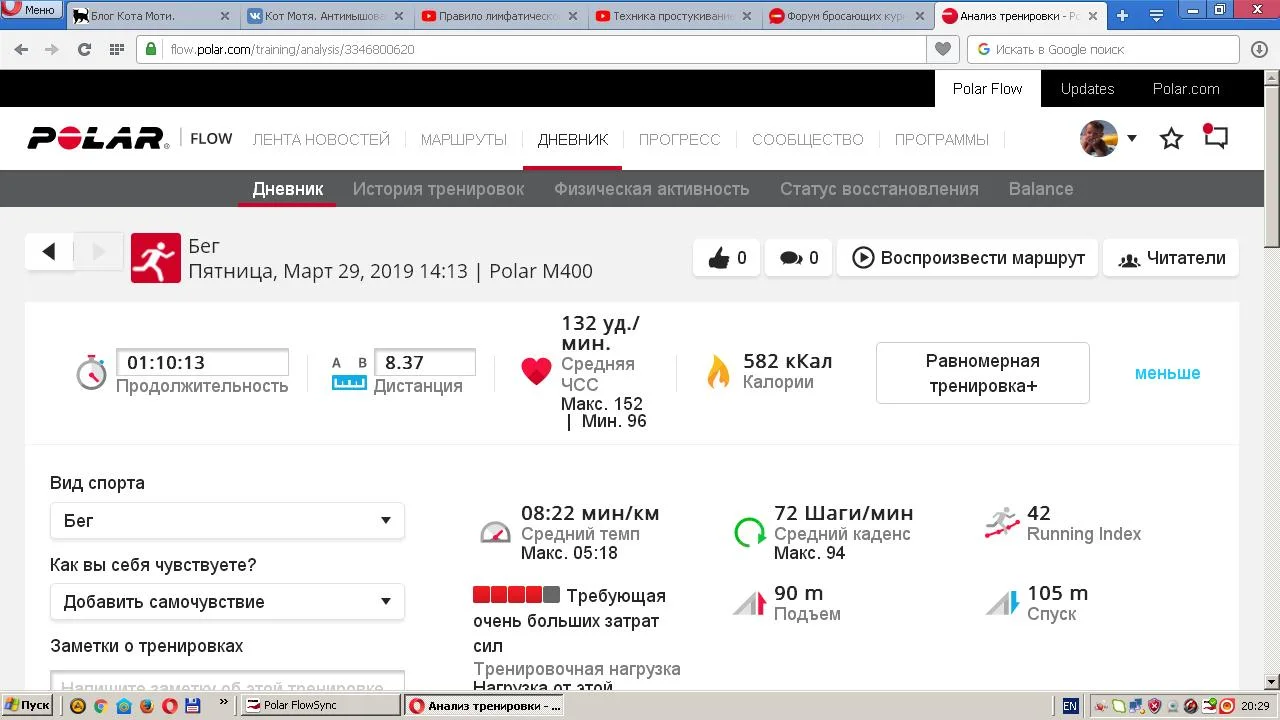Click the Google search field
The height and width of the screenshot is (720, 1280).
1104,49
